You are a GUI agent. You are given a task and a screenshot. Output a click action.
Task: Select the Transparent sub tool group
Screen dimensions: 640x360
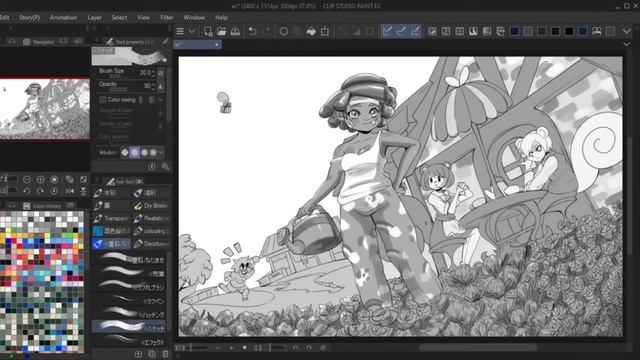tap(111, 218)
